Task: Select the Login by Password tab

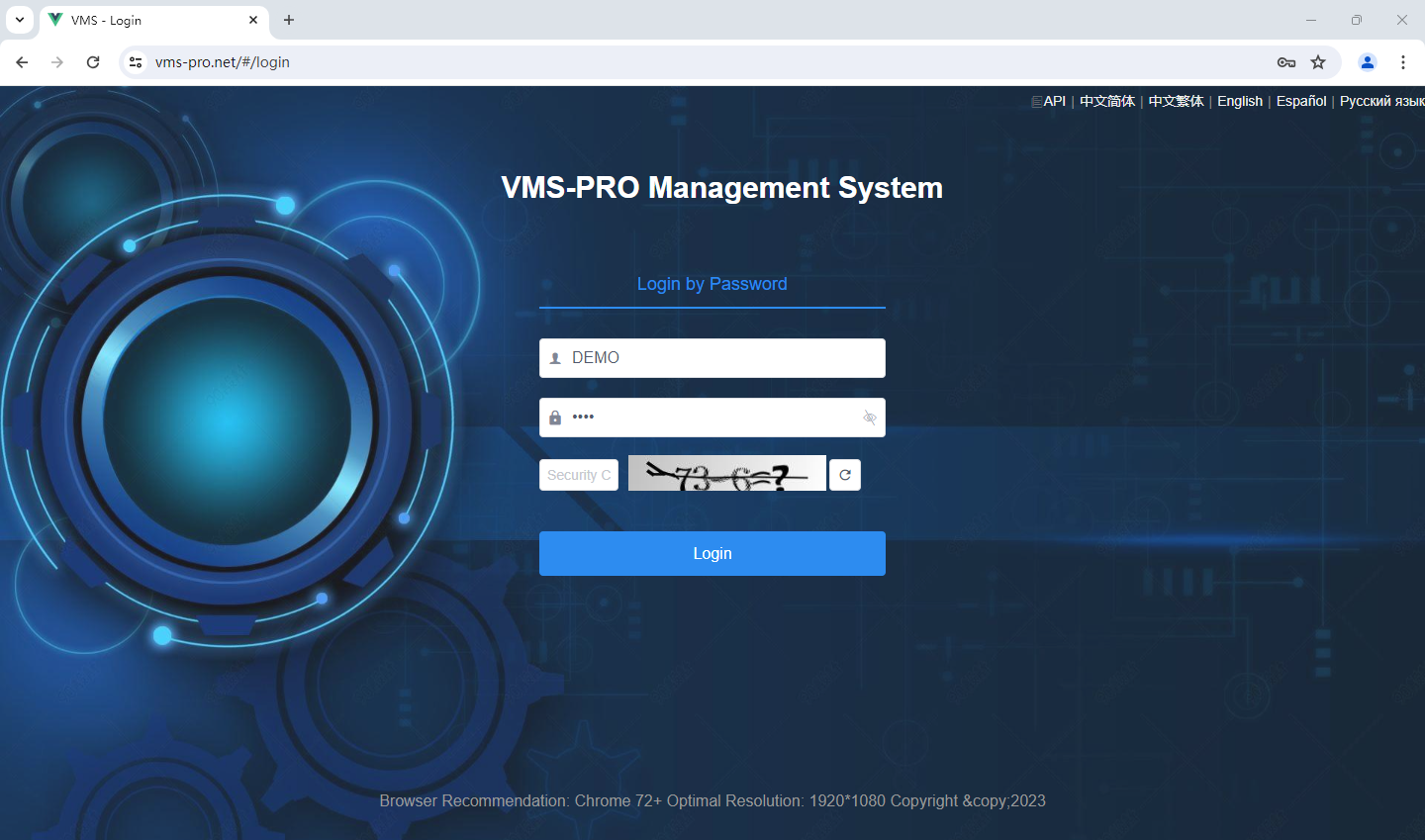Action: point(712,284)
